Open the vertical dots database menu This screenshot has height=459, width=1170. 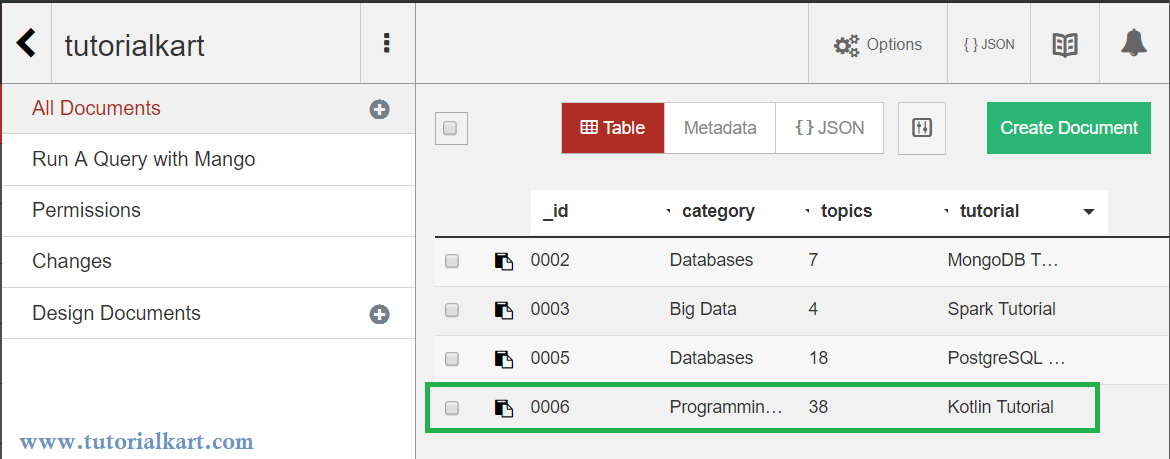(x=387, y=43)
